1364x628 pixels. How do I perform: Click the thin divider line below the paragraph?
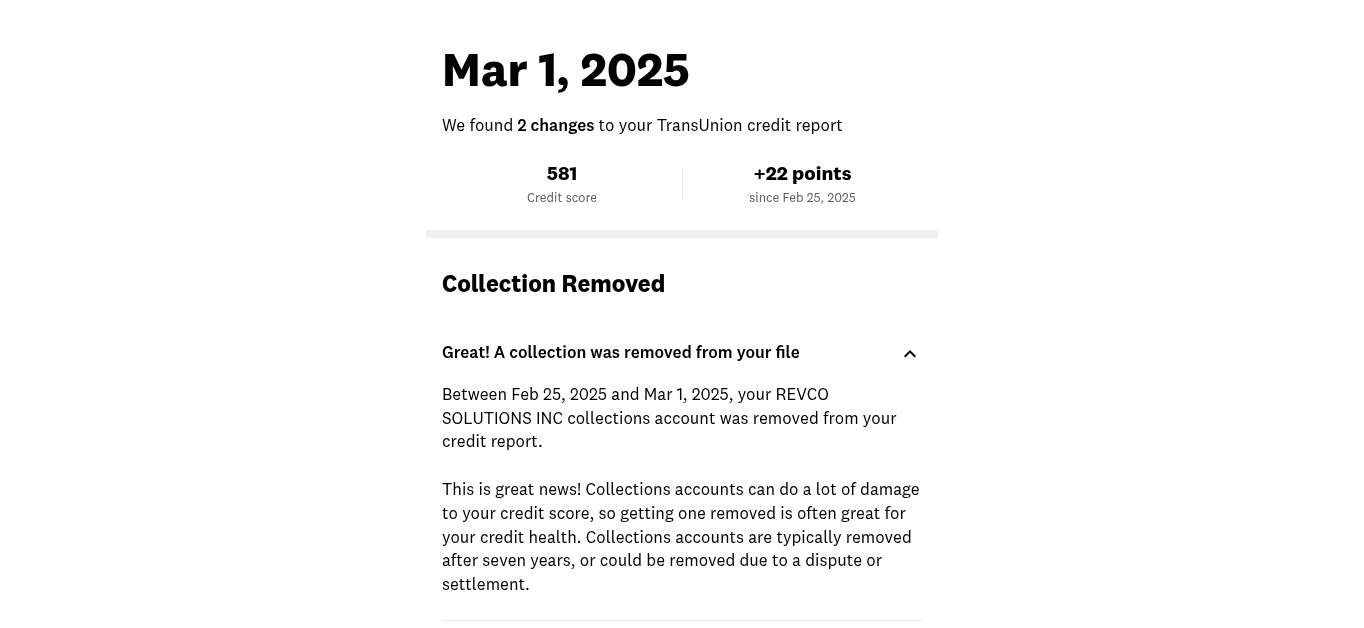point(682,621)
